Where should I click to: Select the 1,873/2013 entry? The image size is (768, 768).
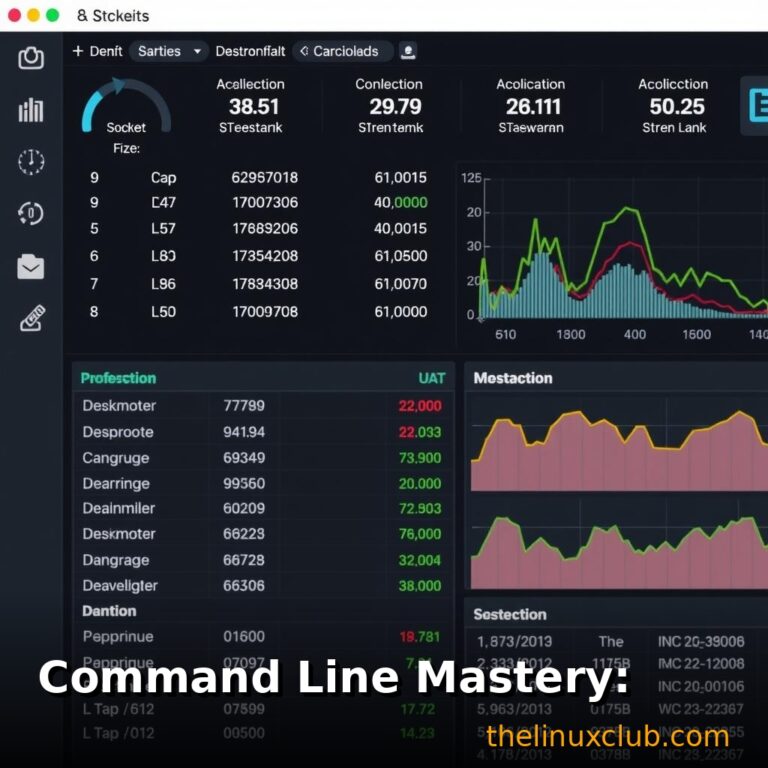point(514,642)
